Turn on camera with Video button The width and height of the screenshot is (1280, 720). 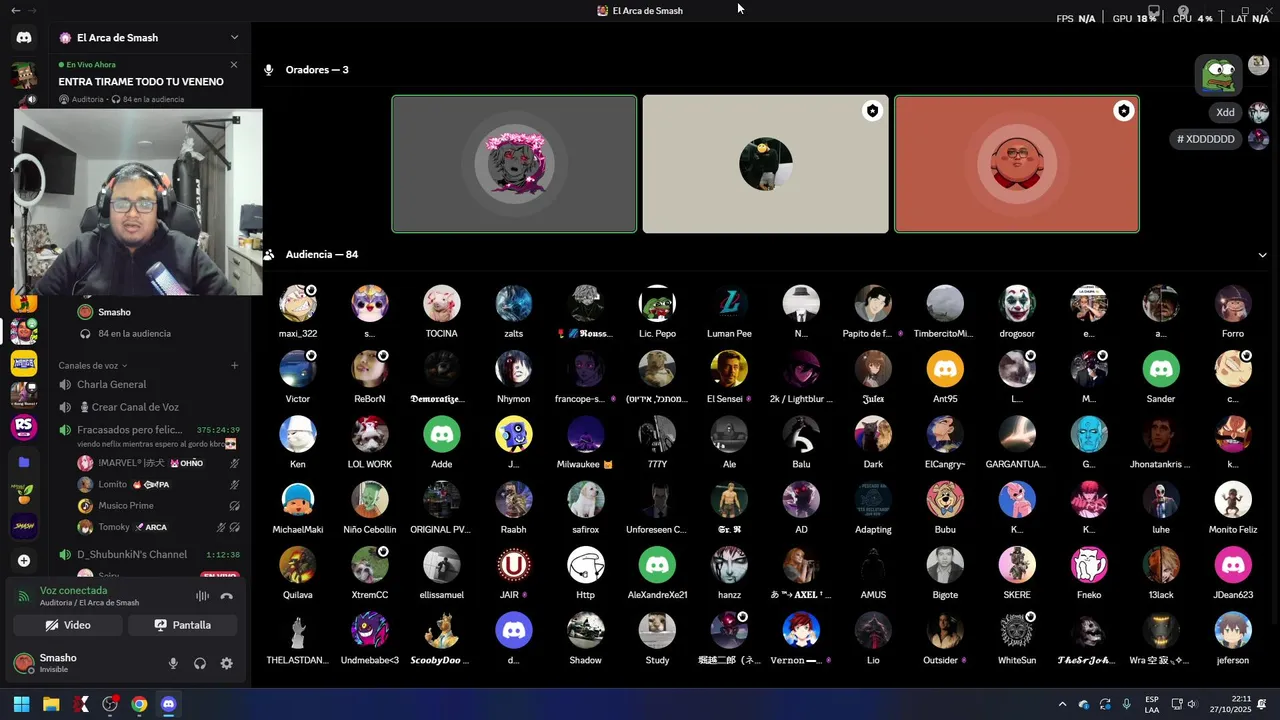tap(68, 625)
